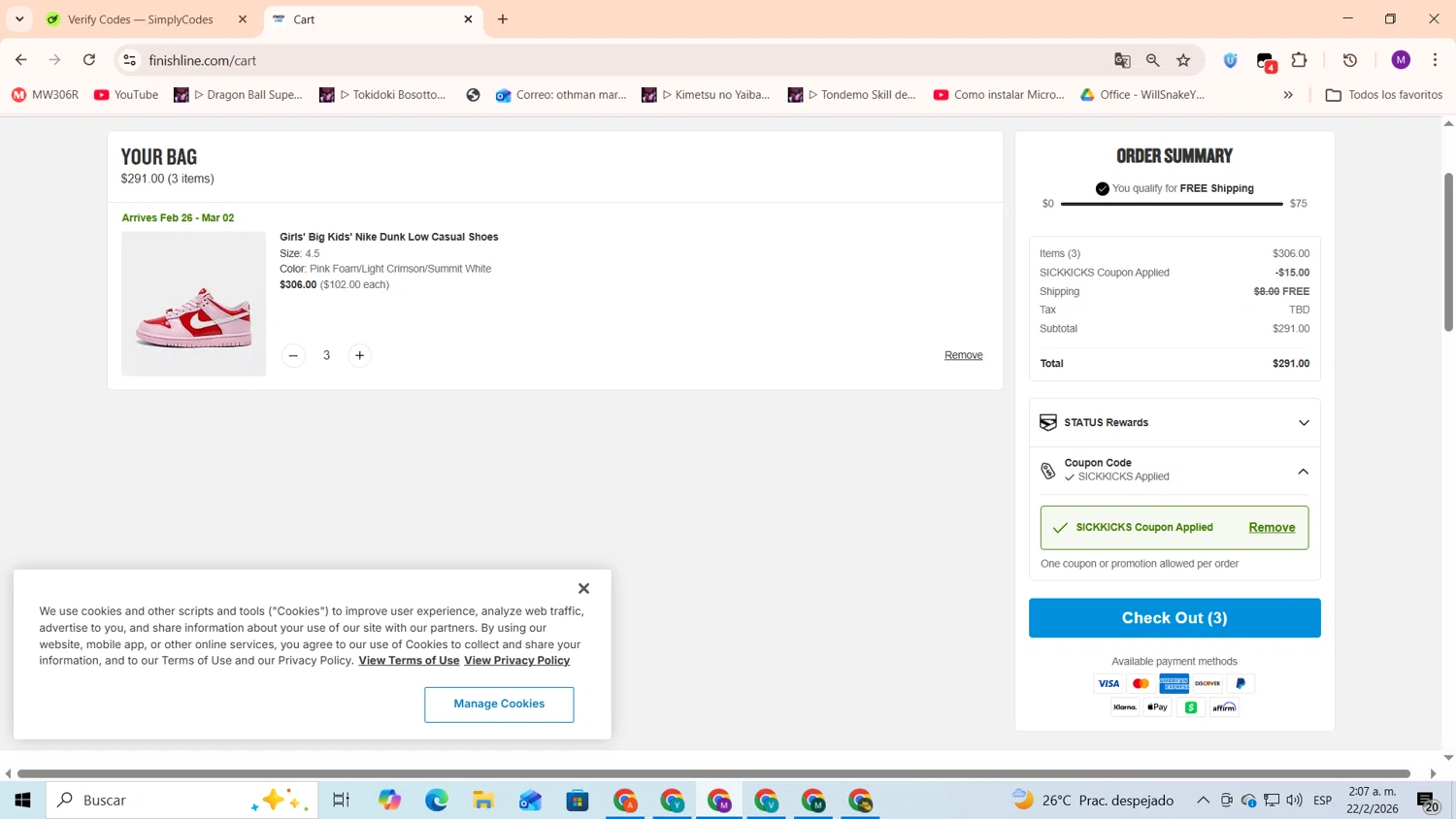Click the Buscar taskbar search box

point(182,801)
